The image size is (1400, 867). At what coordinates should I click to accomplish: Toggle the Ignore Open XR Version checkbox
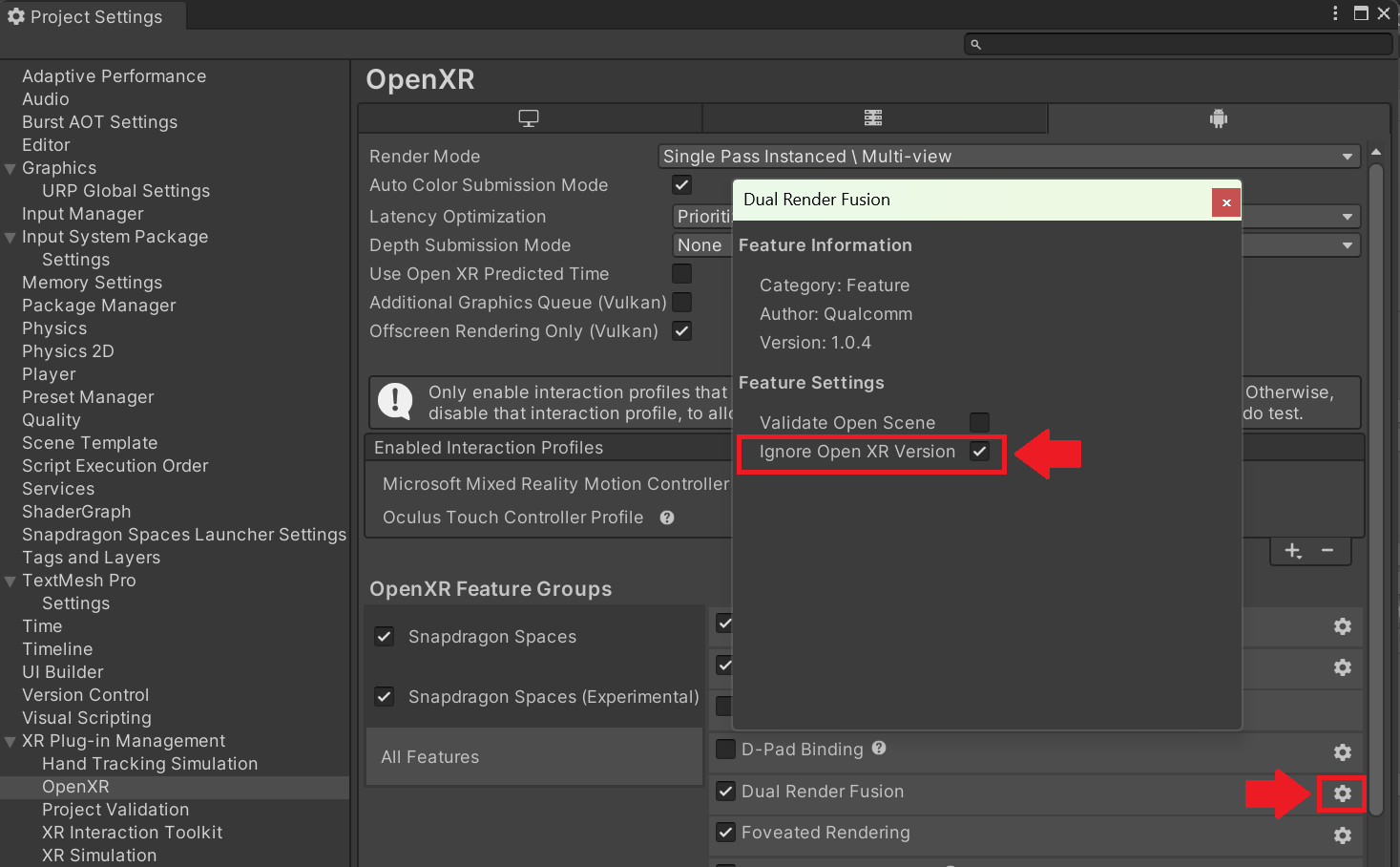pos(979,452)
